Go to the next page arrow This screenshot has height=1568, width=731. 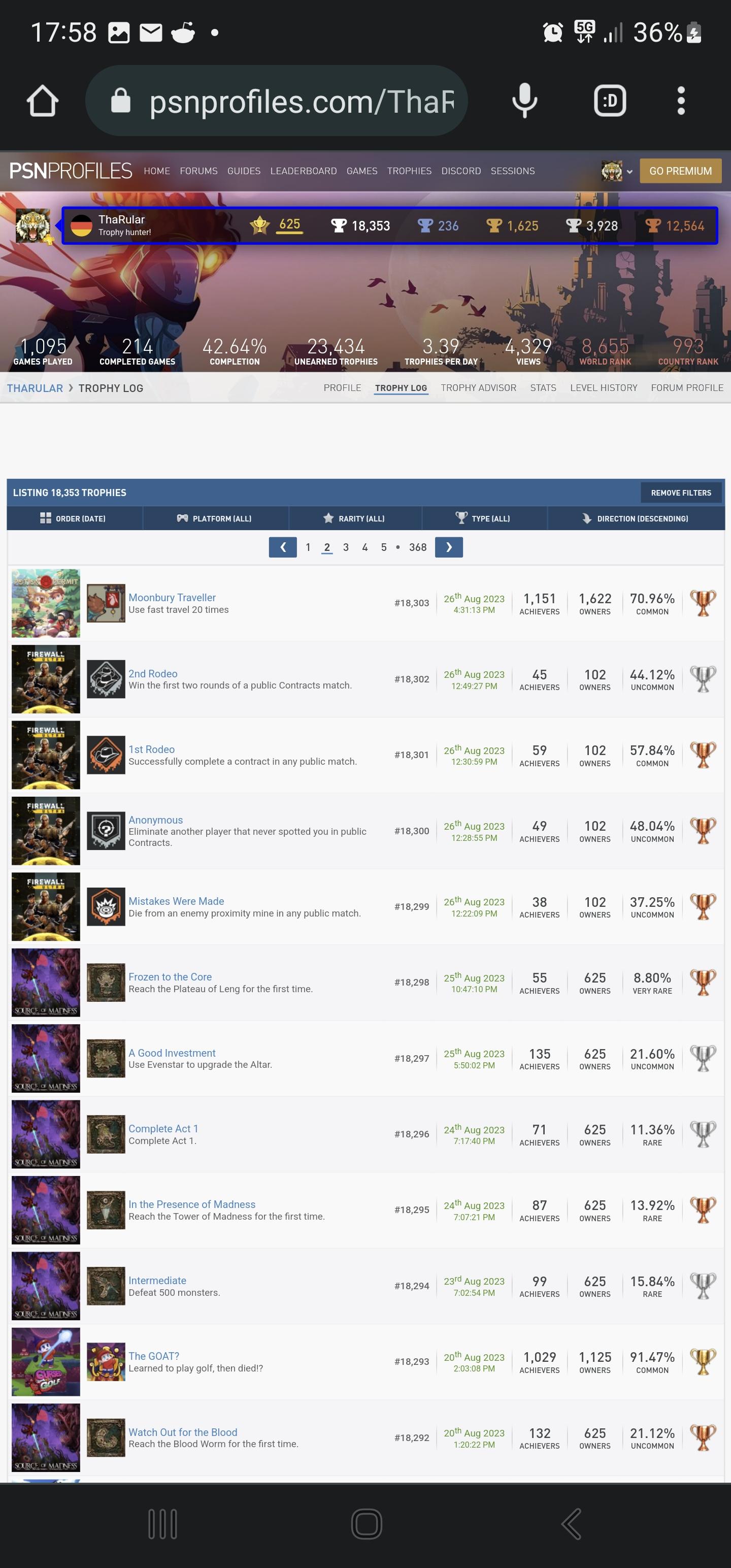(449, 547)
